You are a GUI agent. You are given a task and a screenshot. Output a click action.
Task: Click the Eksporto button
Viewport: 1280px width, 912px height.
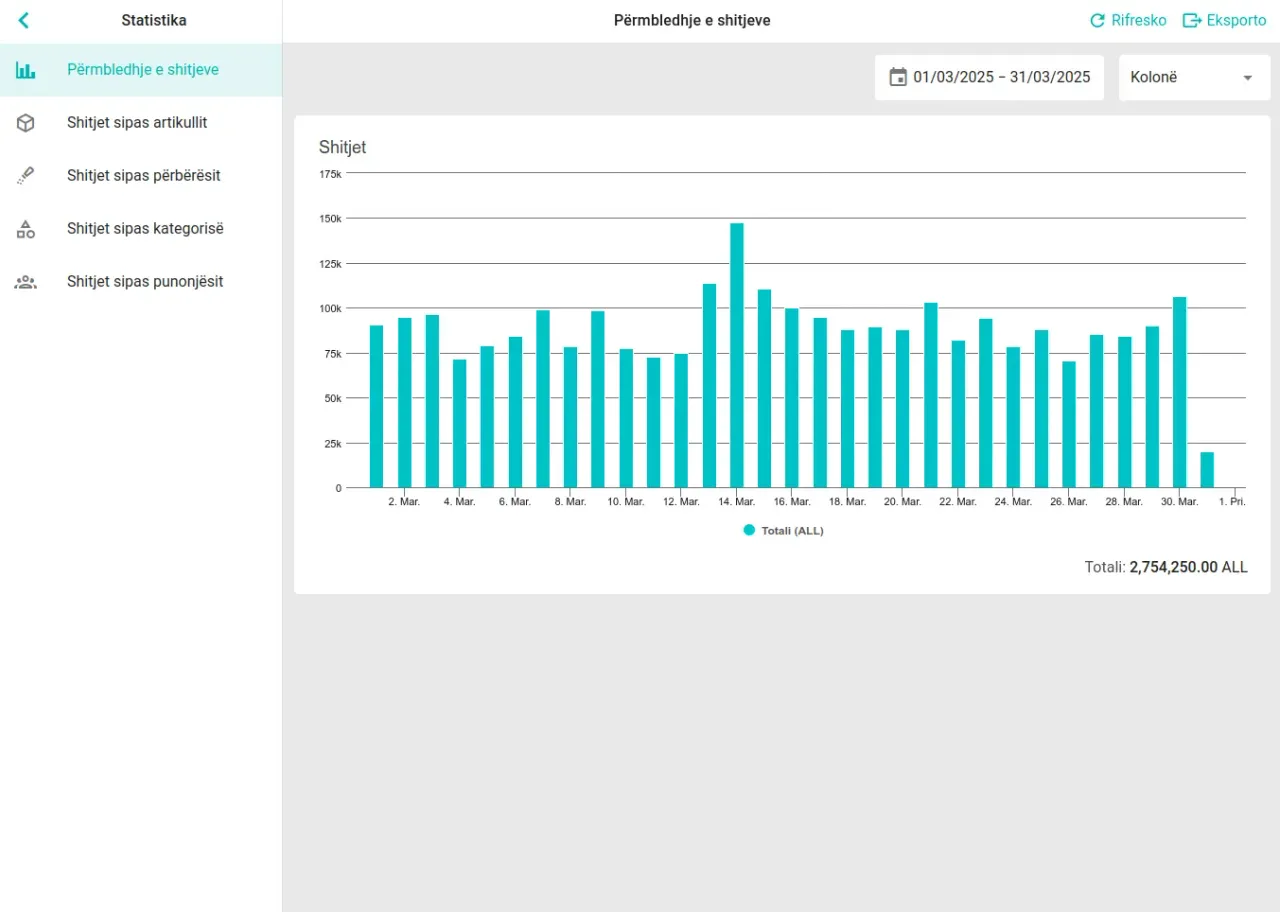pyautogui.click(x=1224, y=20)
